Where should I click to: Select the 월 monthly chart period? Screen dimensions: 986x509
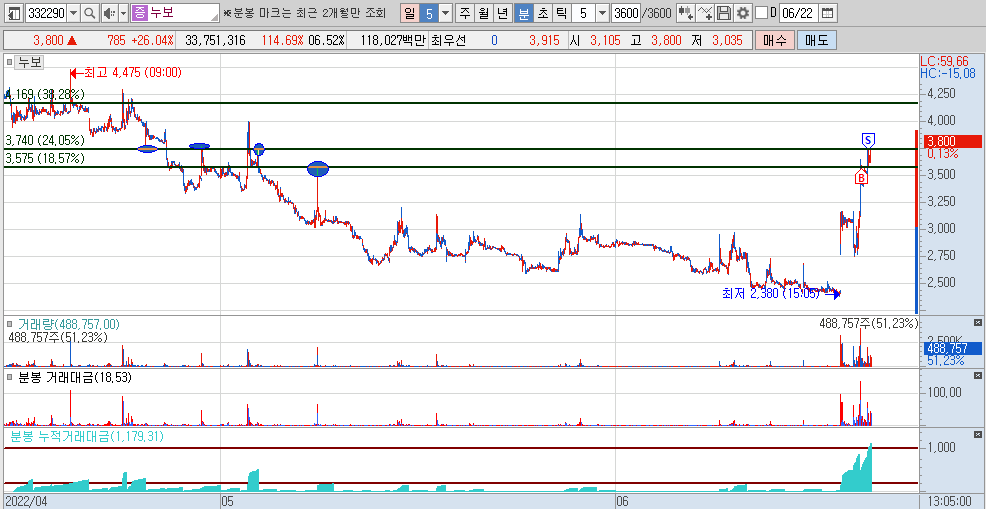pyautogui.click(x=484, y=13)
